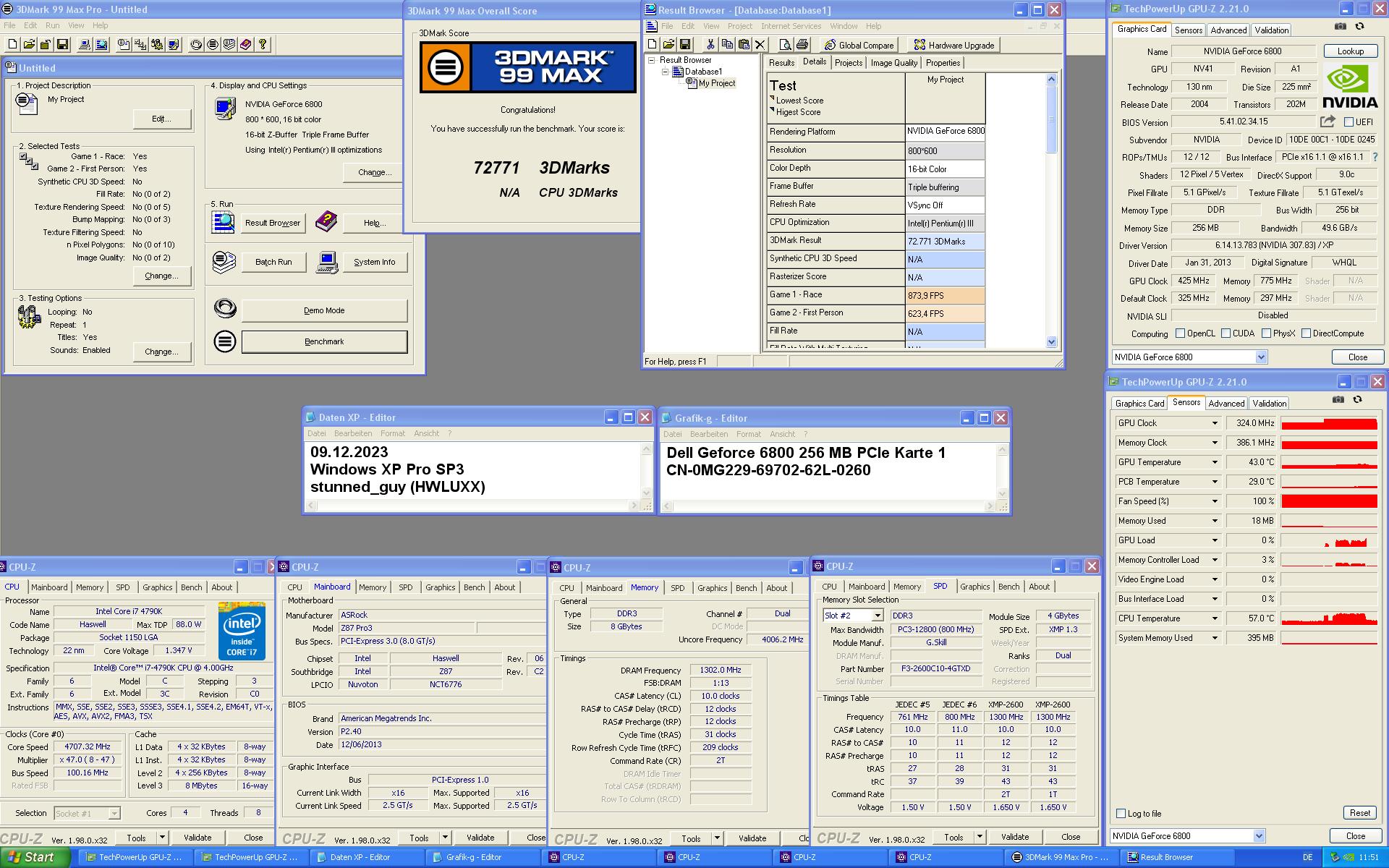Click the Demo Mode button
Screen dimensions: 1389x868
324,310
